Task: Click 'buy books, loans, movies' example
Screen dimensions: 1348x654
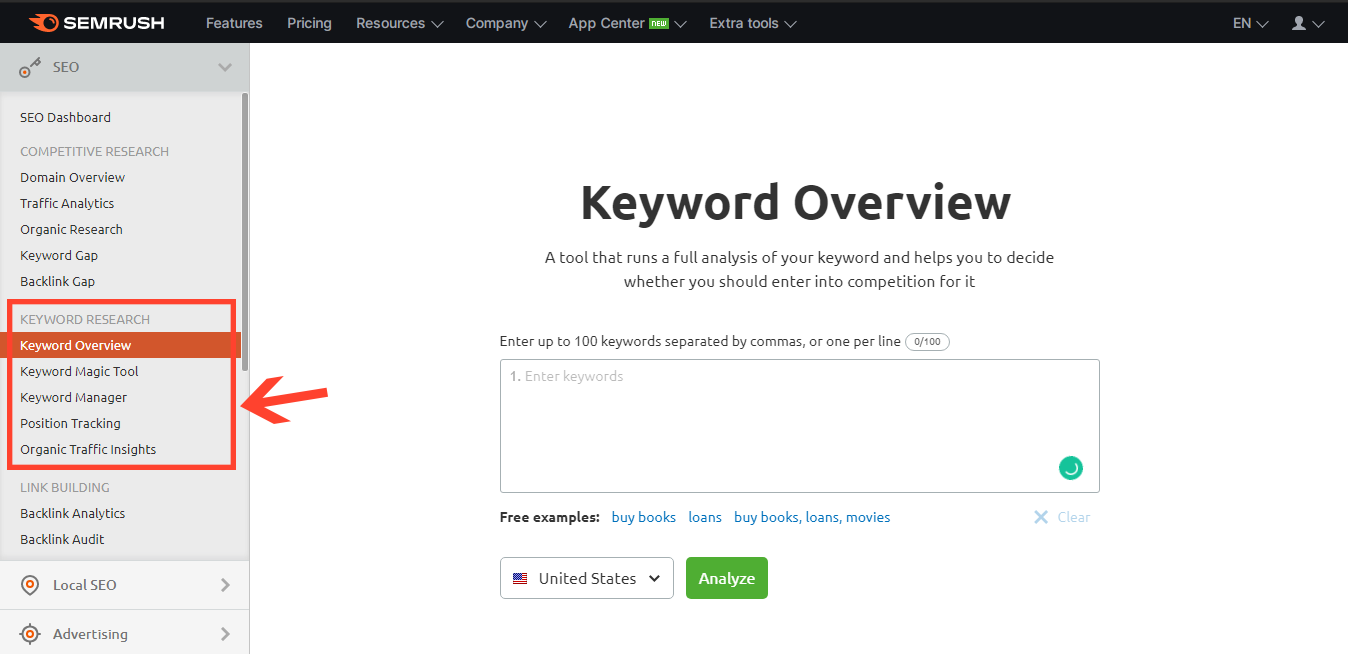Action: [x=812, y=517]
